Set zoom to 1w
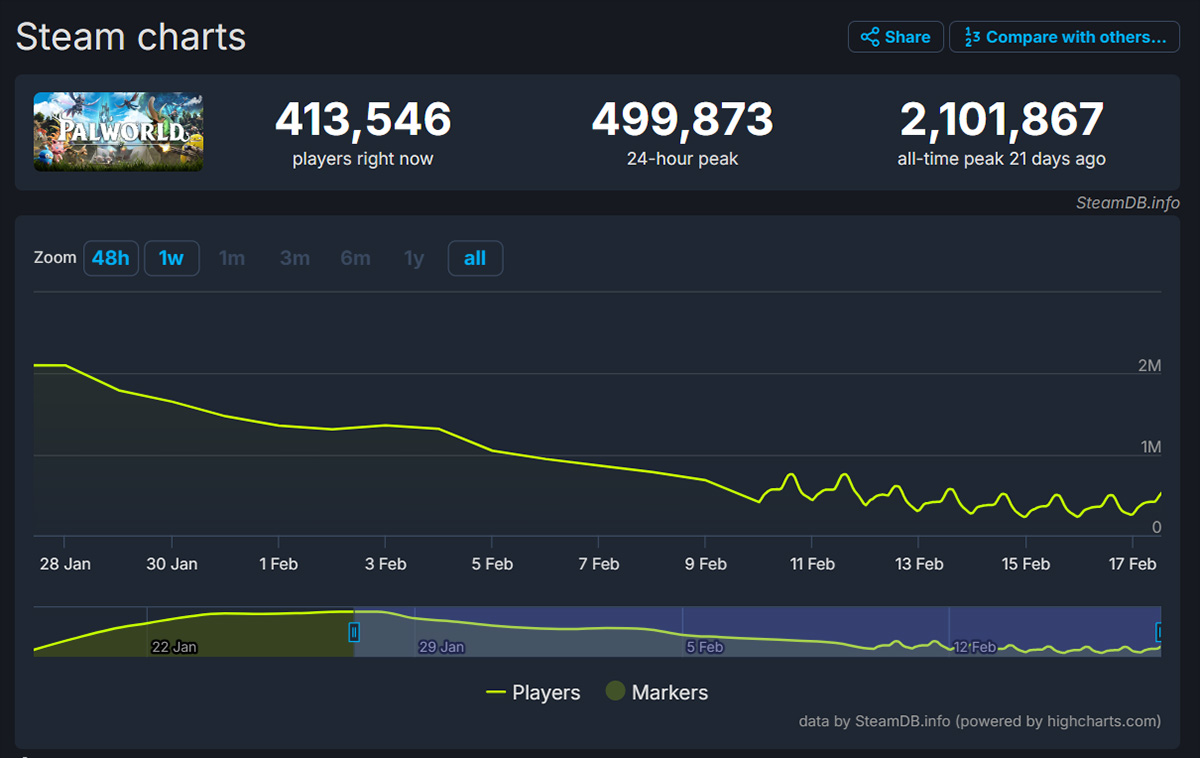Image resolution: width=1200 pixels, height=758 pixels. tap(172, 258)
